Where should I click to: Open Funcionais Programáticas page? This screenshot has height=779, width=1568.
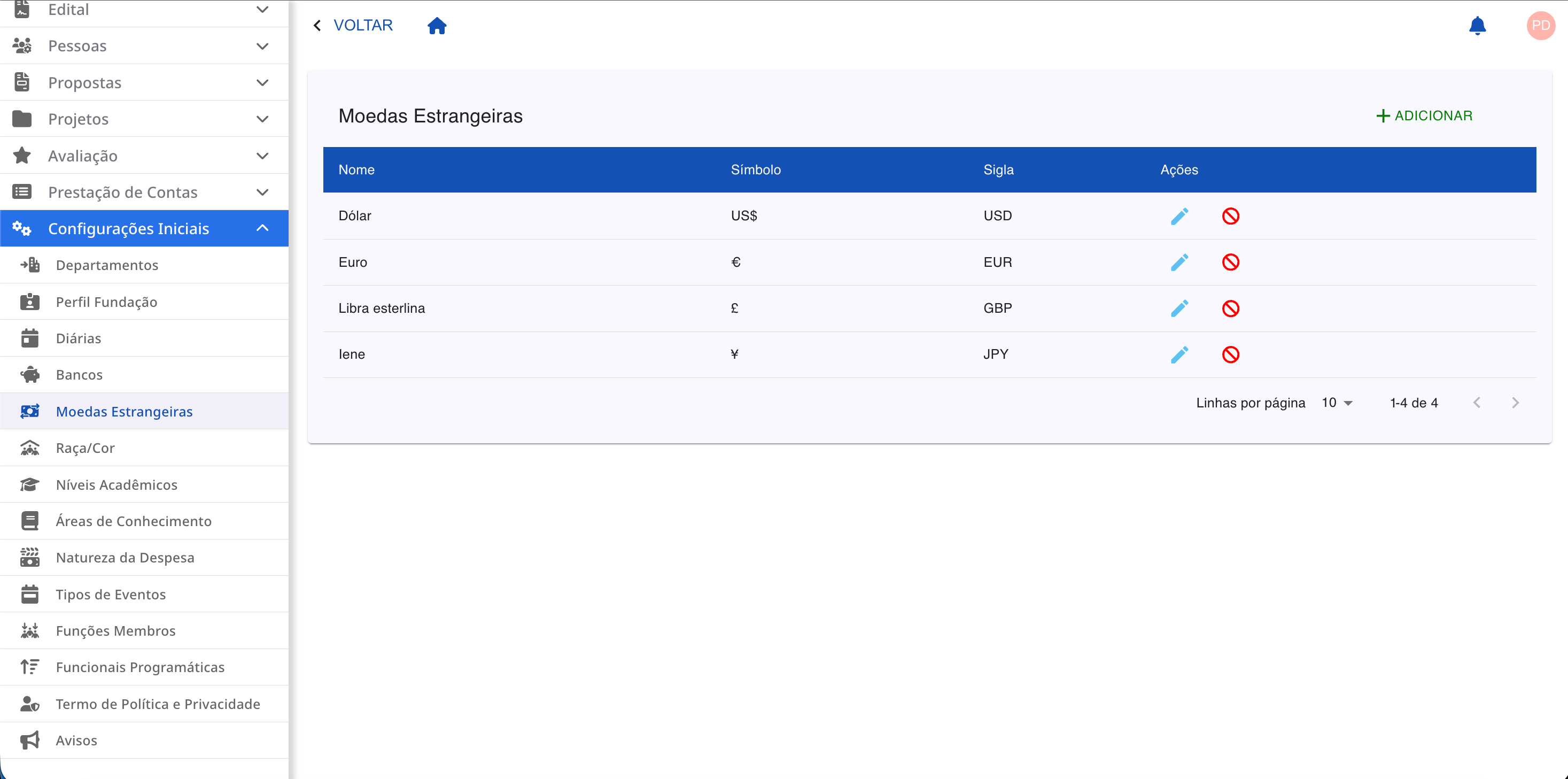coord(144,667)
